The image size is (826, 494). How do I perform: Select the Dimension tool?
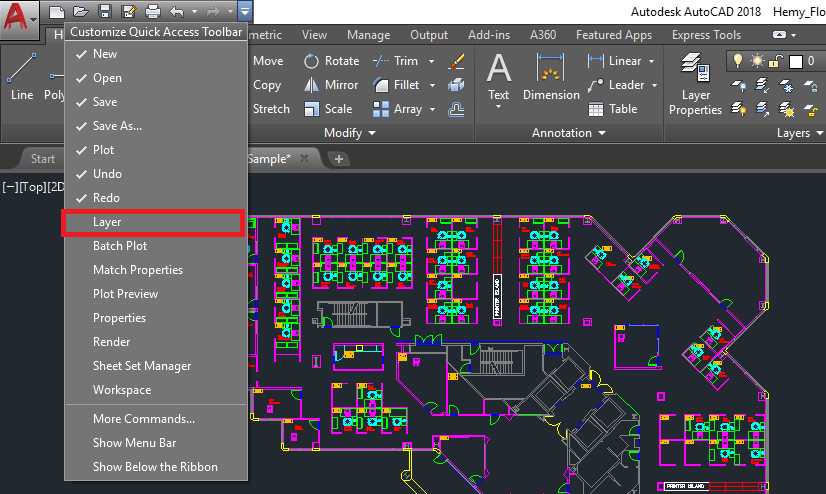pyautogui.click(x=551, y=78)
